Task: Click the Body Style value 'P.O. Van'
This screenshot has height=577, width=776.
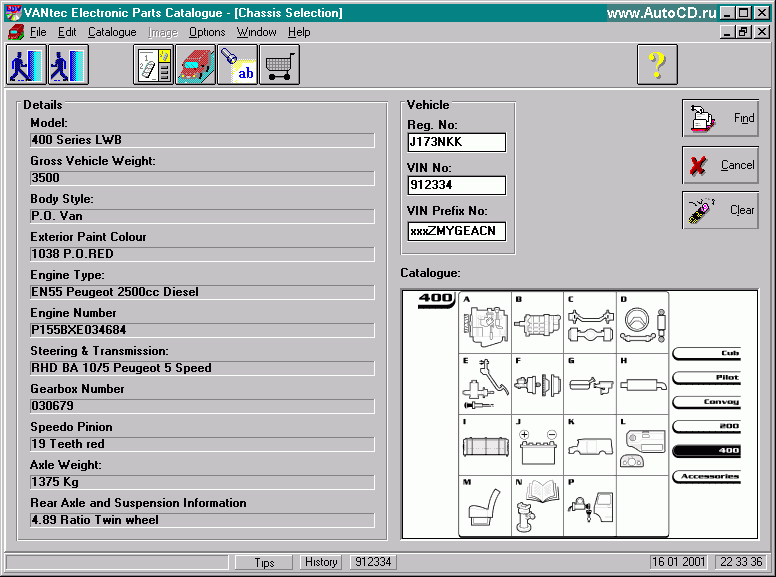Action: [x=202, y=216]
